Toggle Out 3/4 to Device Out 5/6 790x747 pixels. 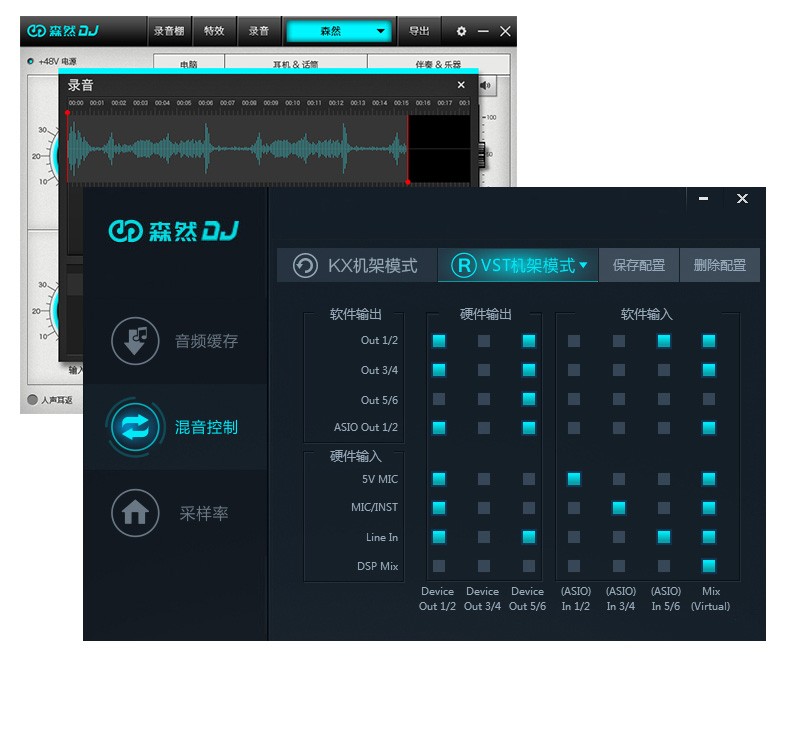coord(529,370)
